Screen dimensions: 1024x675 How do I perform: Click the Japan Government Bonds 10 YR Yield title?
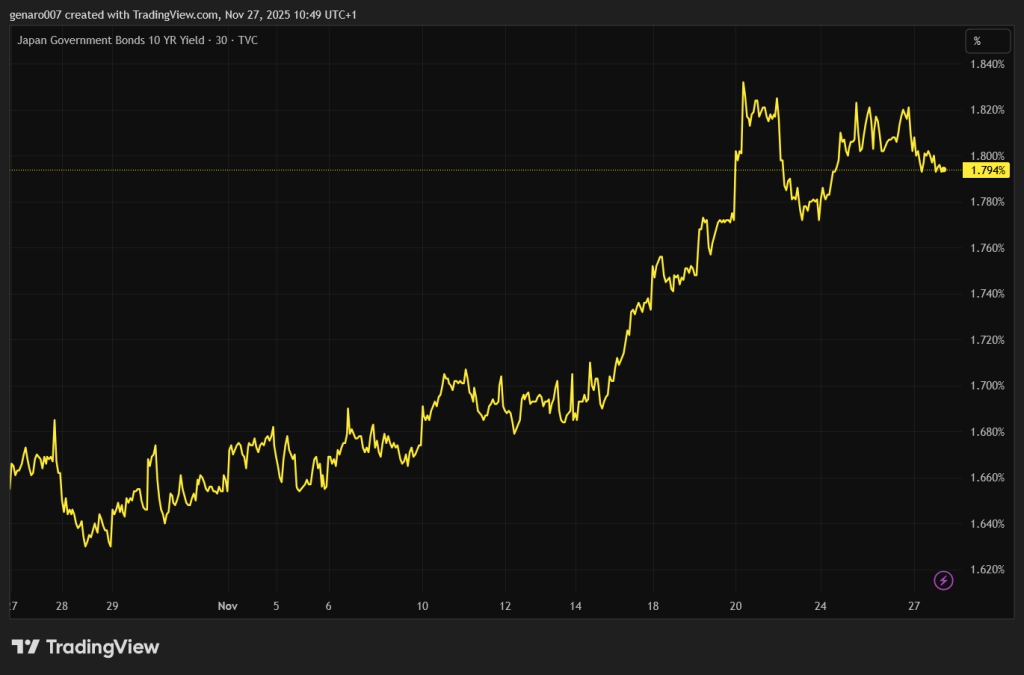pyautogui.click(x=111, y=41)
